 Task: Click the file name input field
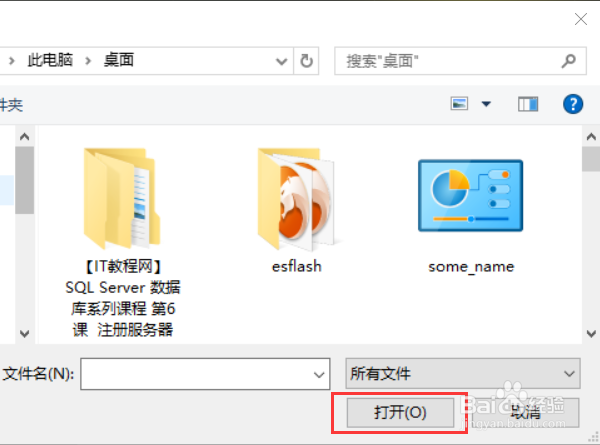205,374
